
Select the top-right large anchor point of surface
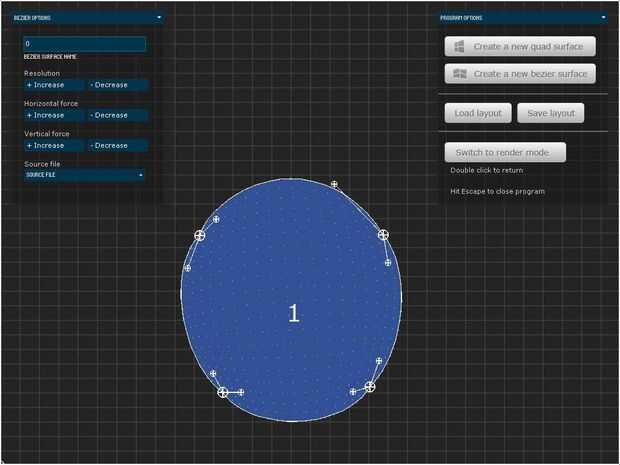(383, 235)
